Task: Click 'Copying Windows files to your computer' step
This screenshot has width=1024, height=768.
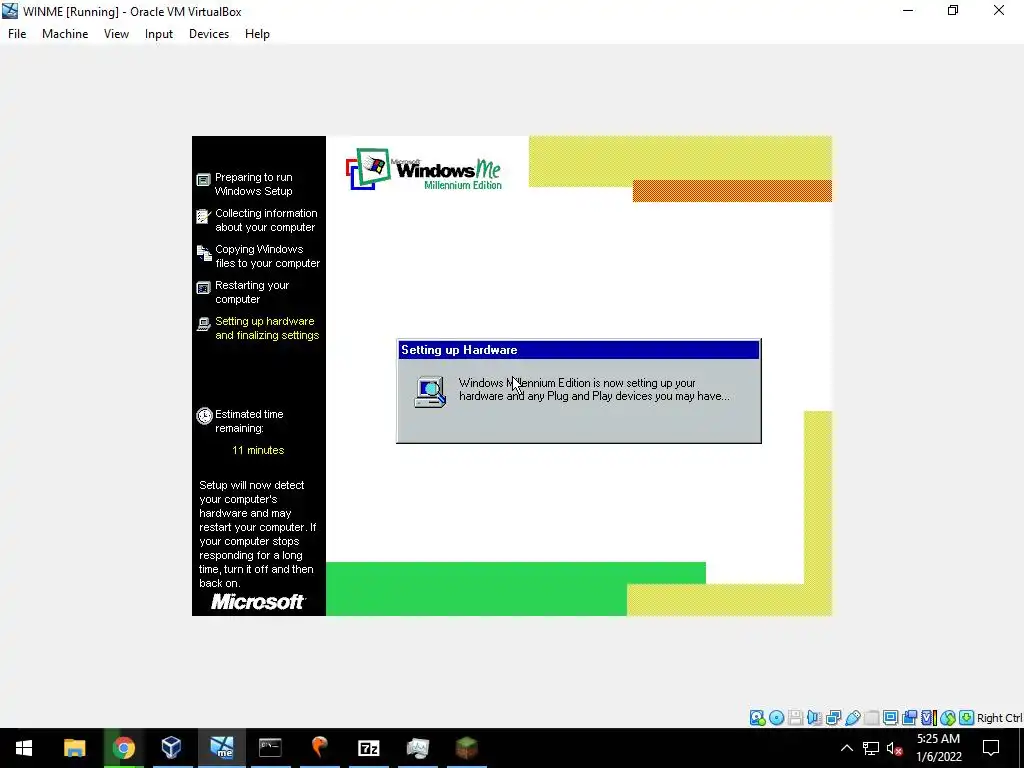Action: tap(267, 256)
